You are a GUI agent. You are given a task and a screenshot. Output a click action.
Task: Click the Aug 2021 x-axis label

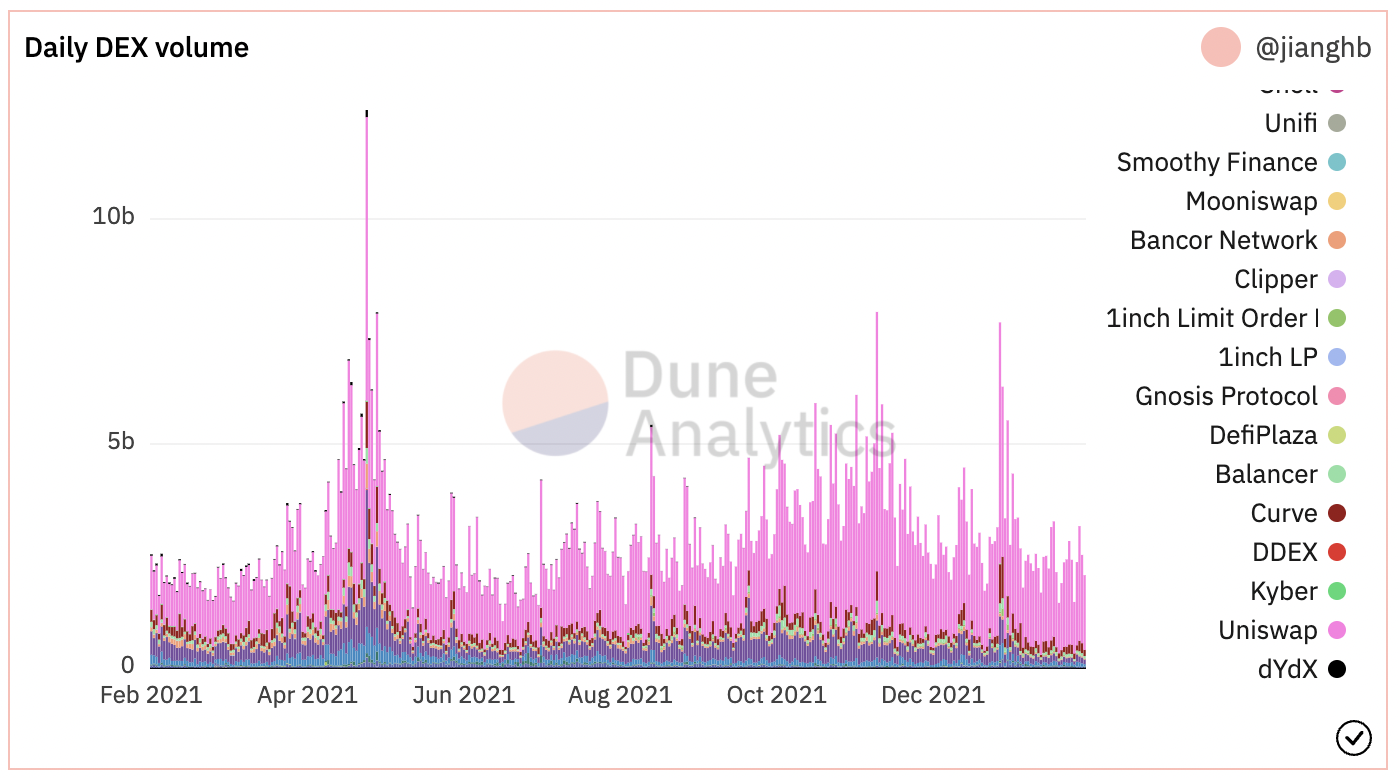[x=620, y=695]
